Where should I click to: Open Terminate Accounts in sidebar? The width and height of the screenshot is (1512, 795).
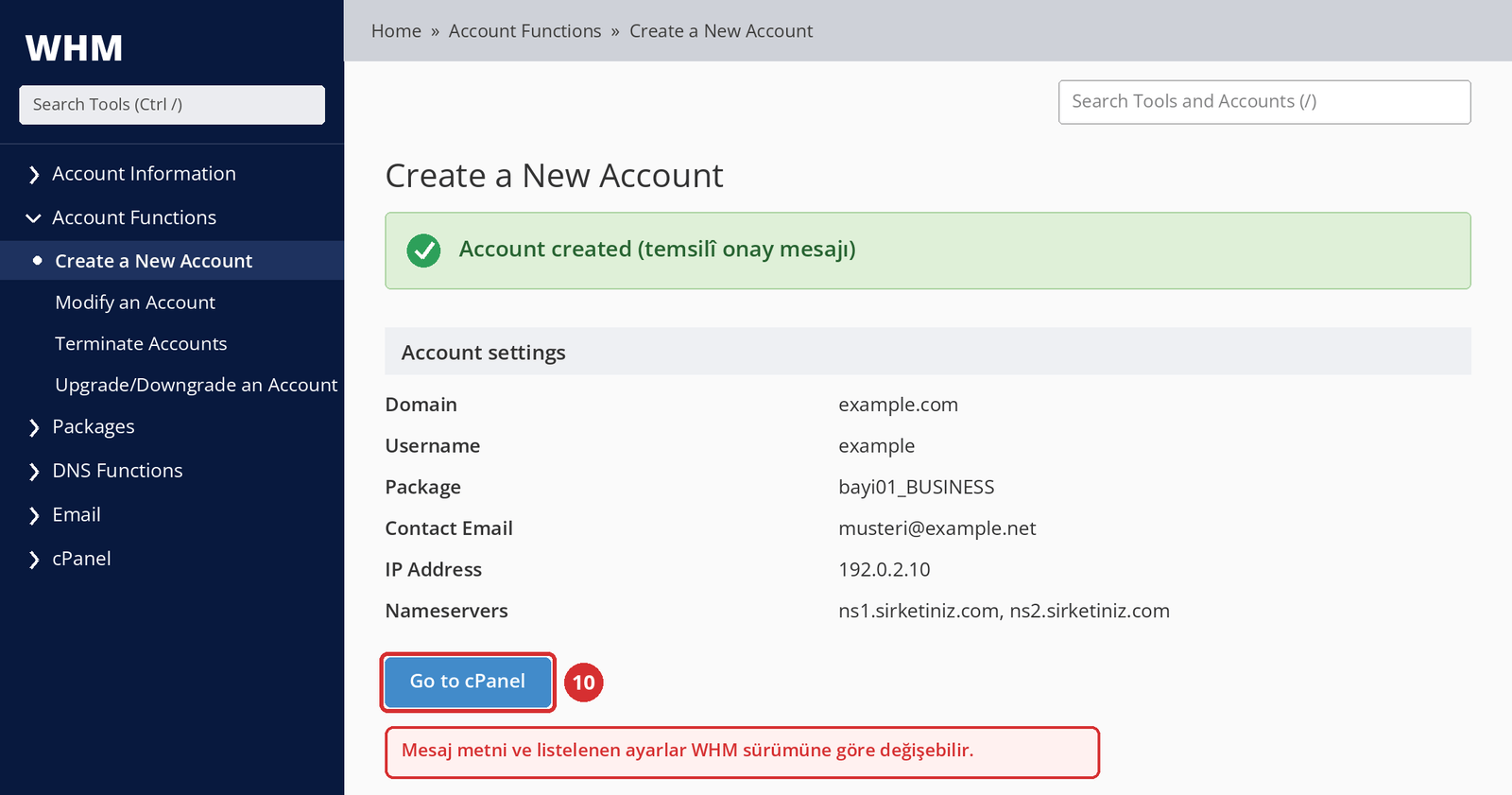coord(141,344)
